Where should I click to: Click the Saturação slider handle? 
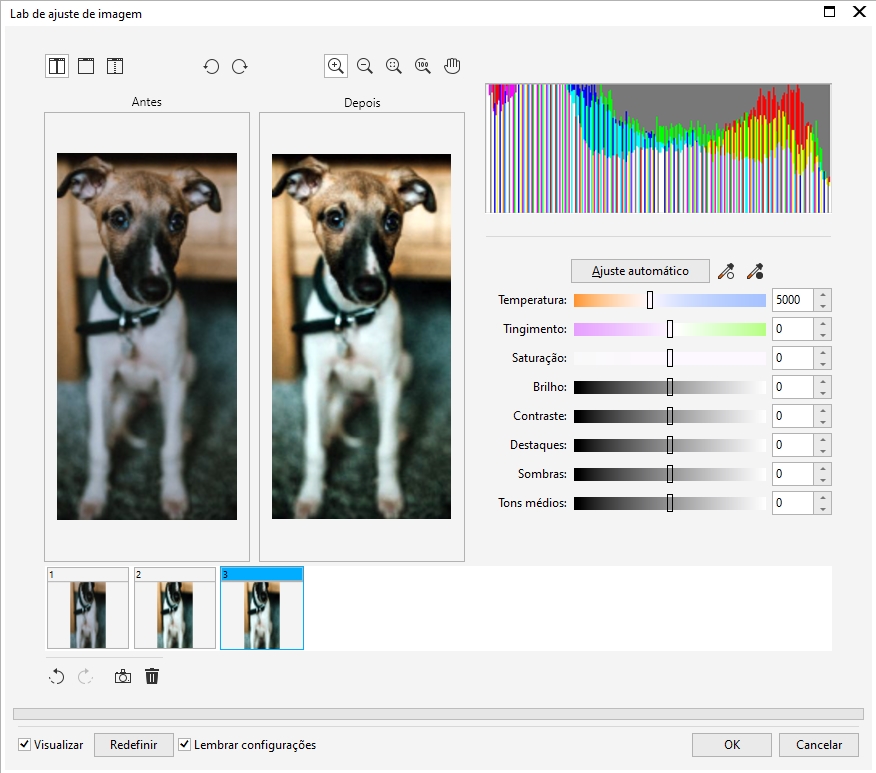click(670, 358)
